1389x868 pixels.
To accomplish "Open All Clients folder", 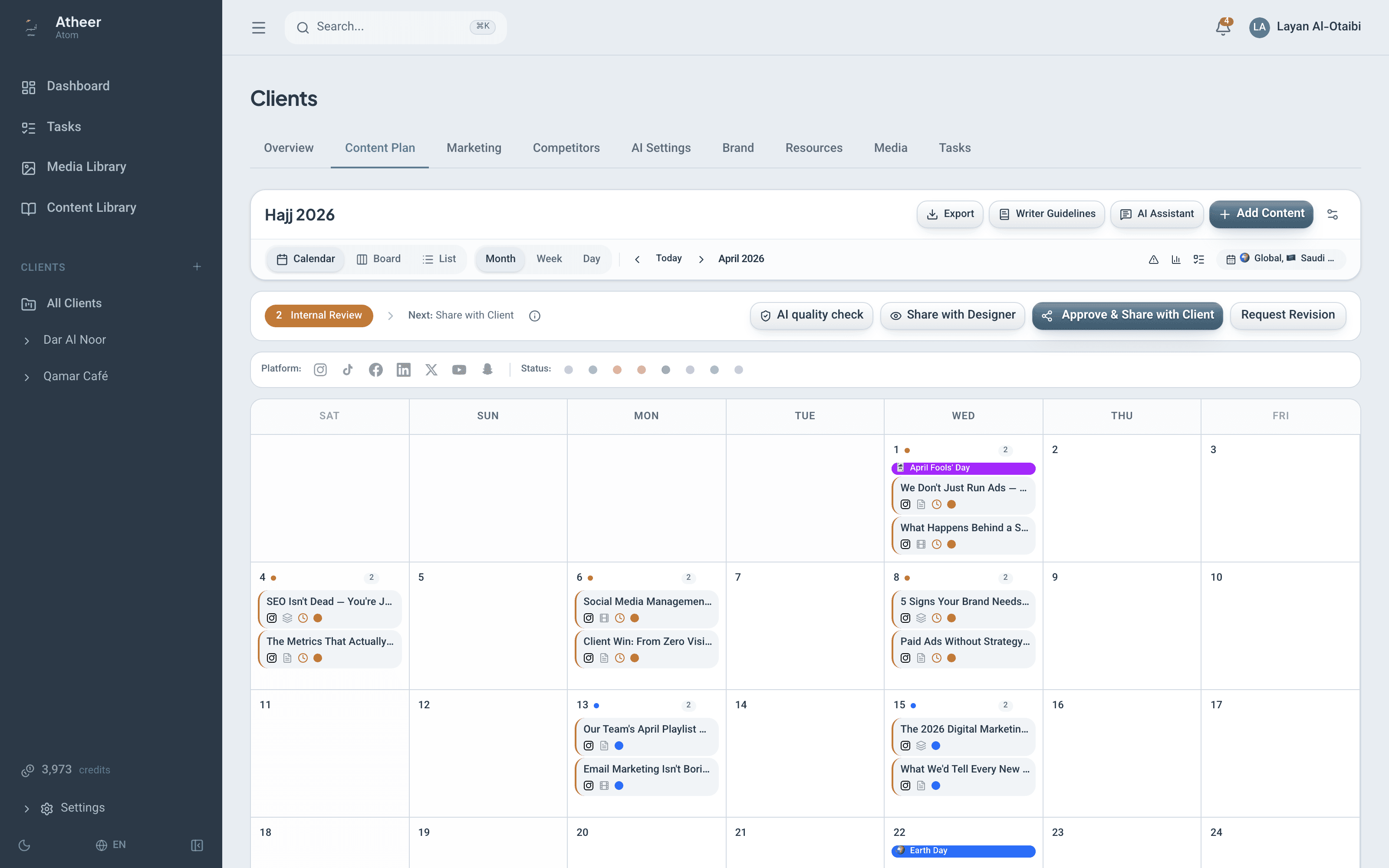I will pyautogui.click(x=111, y=303).
